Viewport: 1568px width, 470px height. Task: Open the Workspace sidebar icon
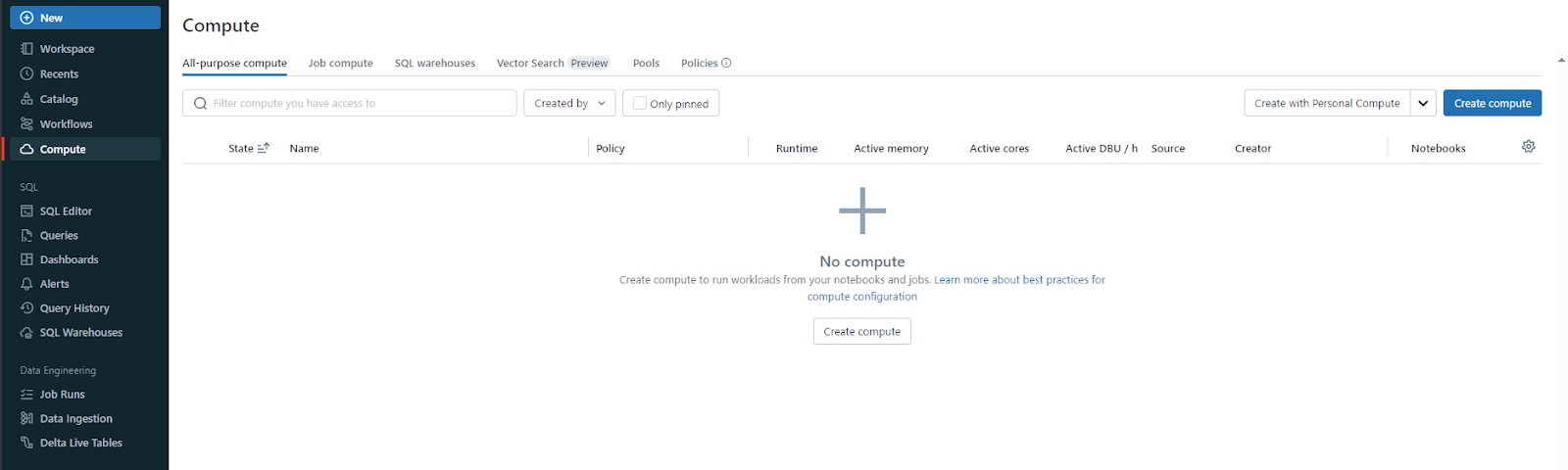[26, 48]
